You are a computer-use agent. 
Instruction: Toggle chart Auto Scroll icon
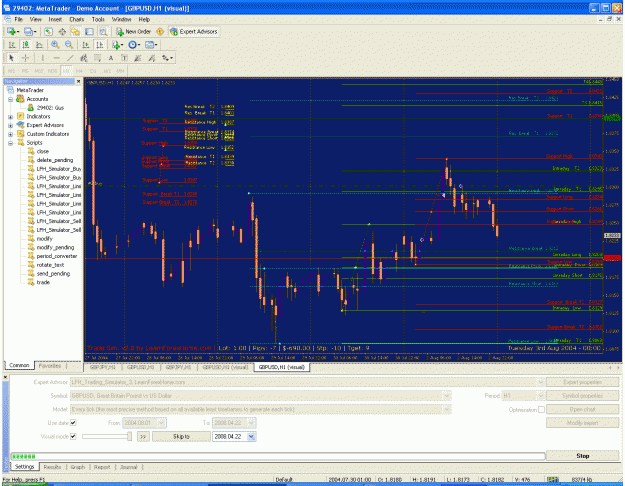tap(85, 45)
